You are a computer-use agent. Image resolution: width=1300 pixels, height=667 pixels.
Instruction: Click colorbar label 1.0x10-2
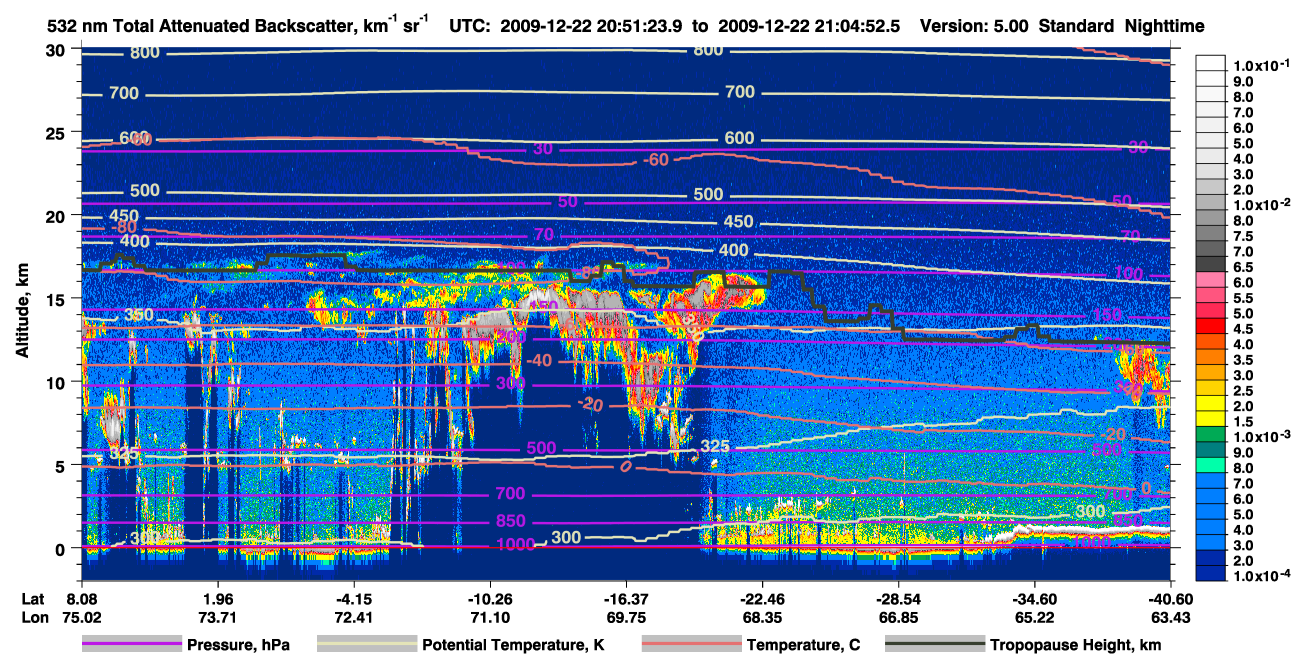[1262, 204]
